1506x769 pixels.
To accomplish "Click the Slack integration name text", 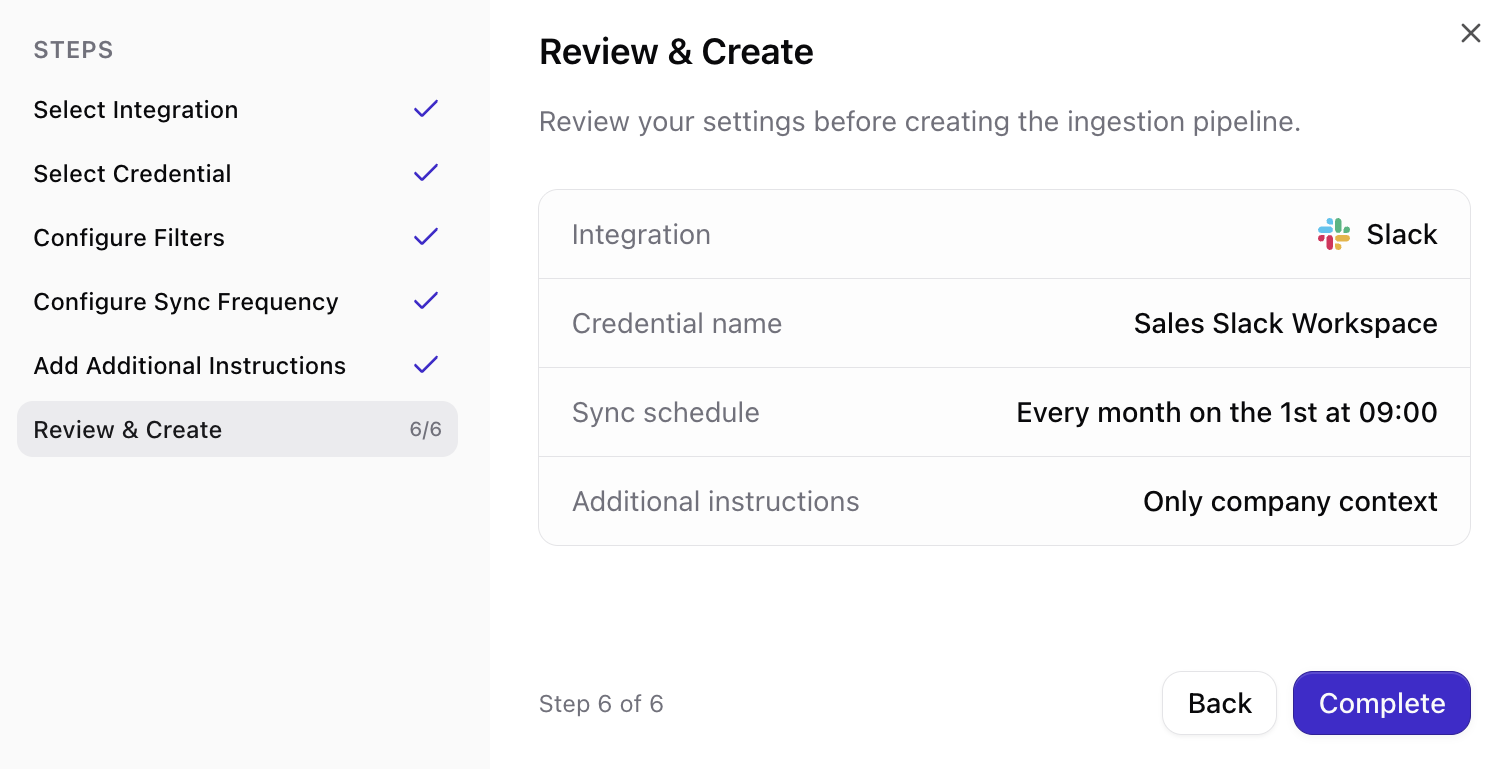I will coord(1402,234).
